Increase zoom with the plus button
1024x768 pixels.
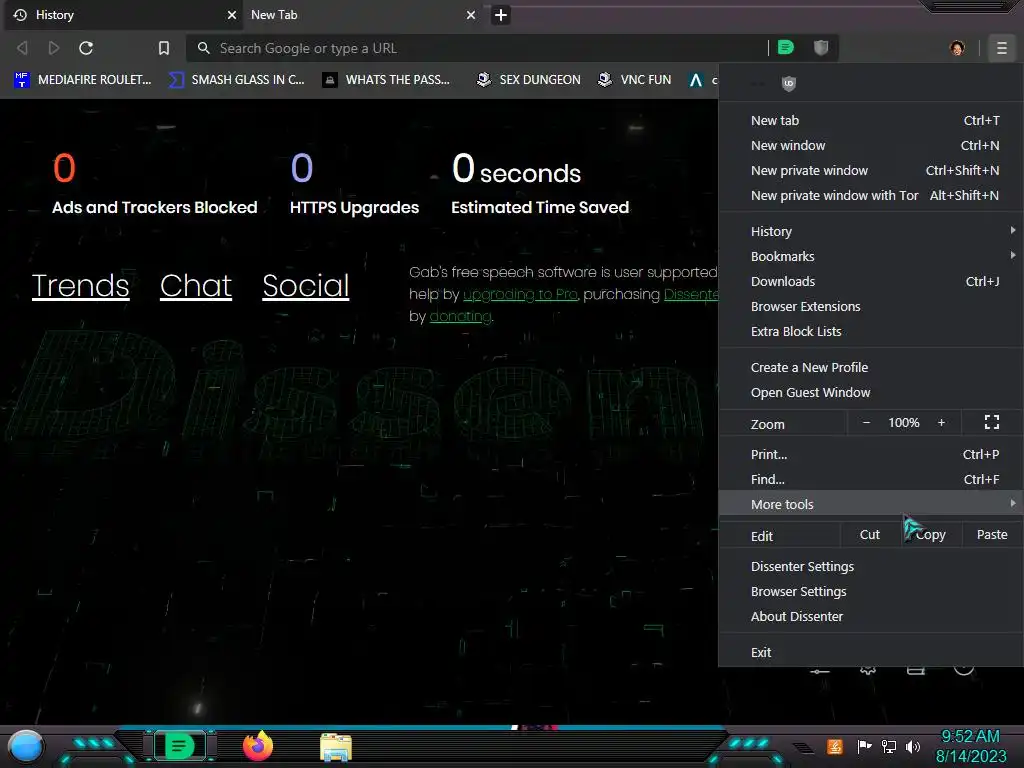pyautogui.click(x=942, y=423)
